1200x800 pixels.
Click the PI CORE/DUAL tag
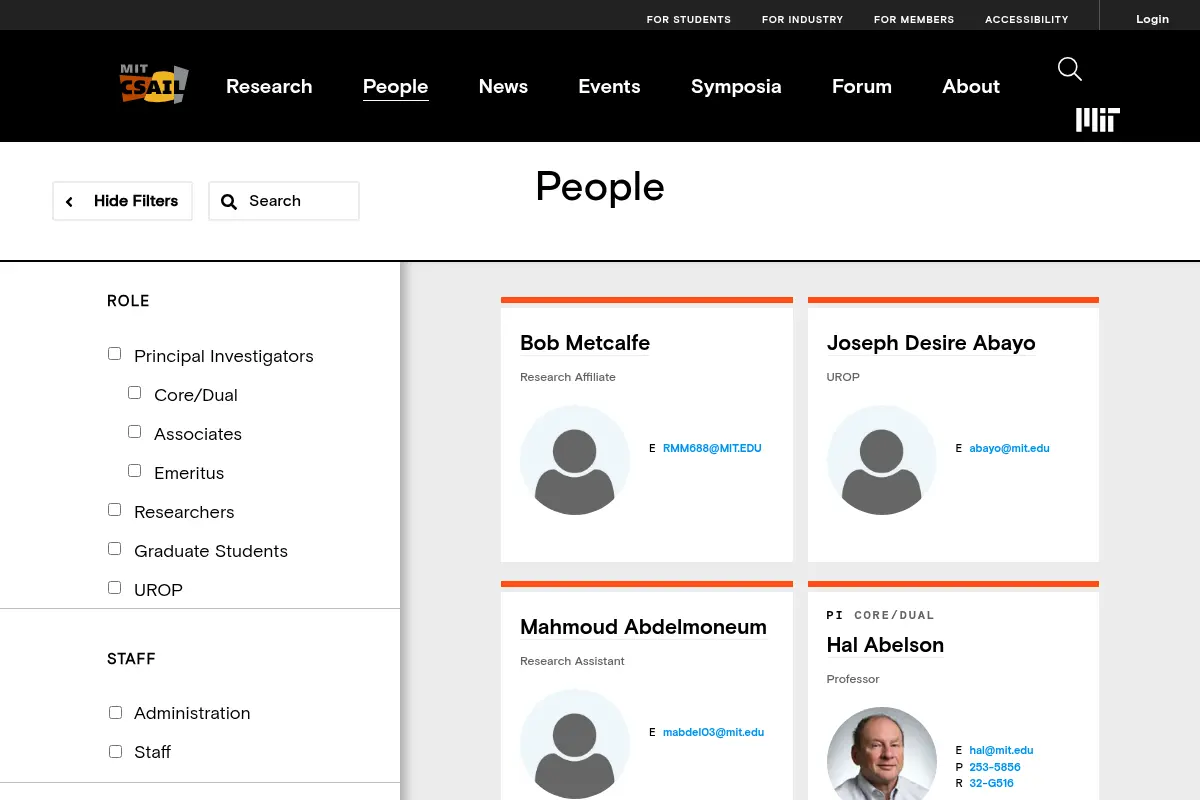tap(880, 615)
